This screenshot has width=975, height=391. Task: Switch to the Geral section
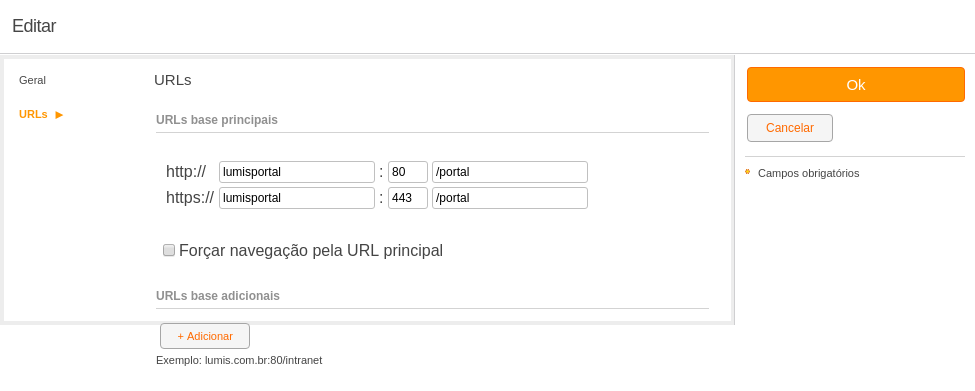pyautogui.click(x=32, y=80)
